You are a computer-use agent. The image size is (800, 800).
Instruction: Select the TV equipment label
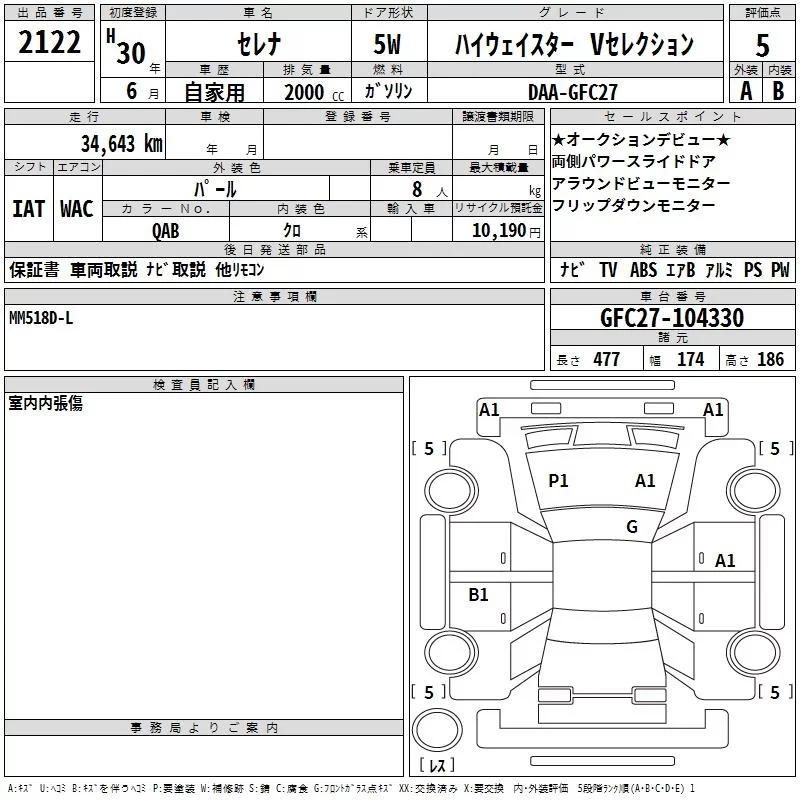pos(608,270)
